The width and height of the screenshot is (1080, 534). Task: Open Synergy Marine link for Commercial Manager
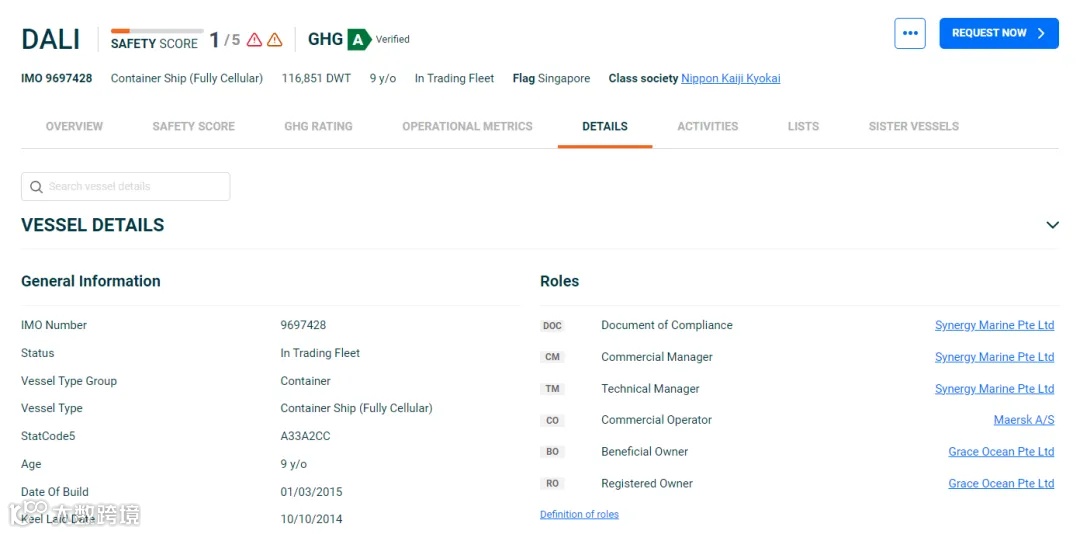click(995, 357)
